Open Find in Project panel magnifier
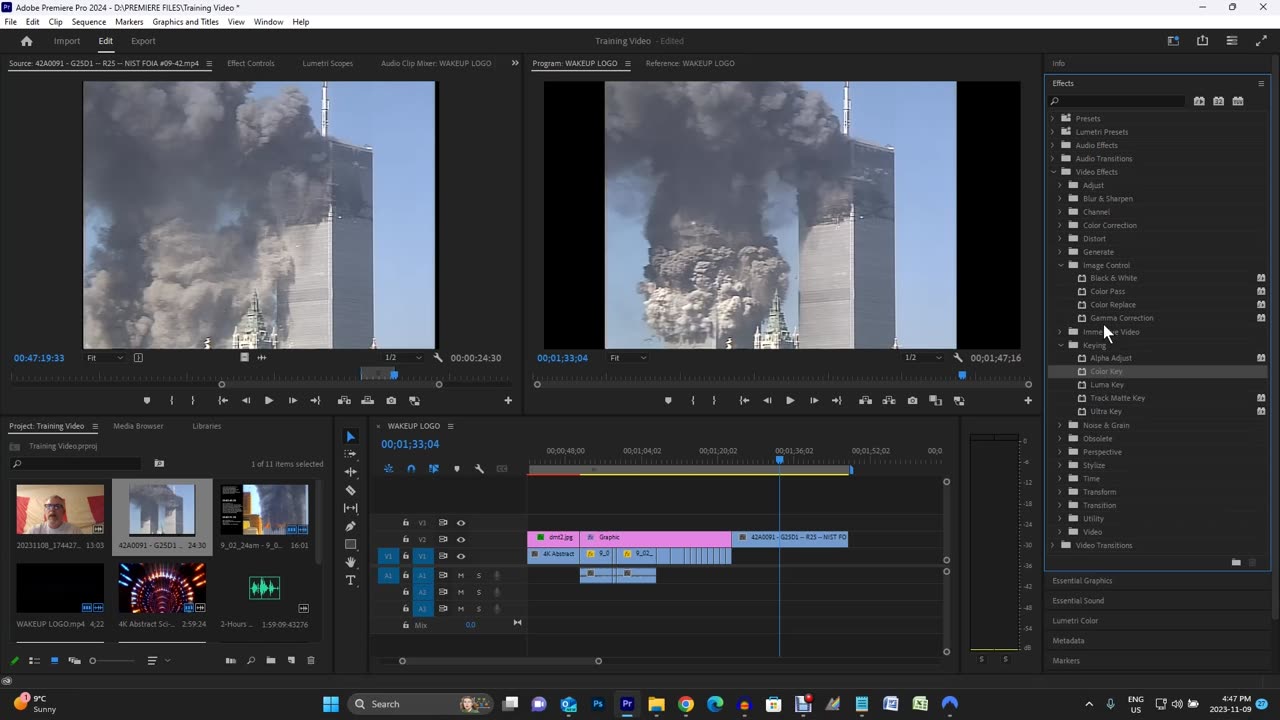The width and height of the screenshot is (1280, 720). coord(251,660)
